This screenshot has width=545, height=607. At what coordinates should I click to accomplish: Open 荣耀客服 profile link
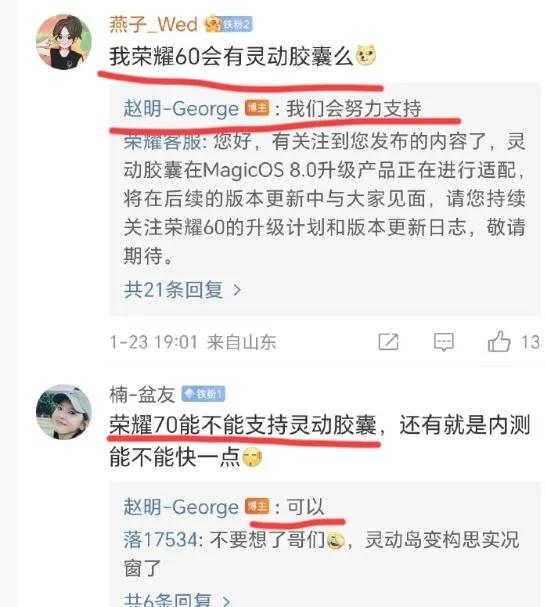click(162, 142)
